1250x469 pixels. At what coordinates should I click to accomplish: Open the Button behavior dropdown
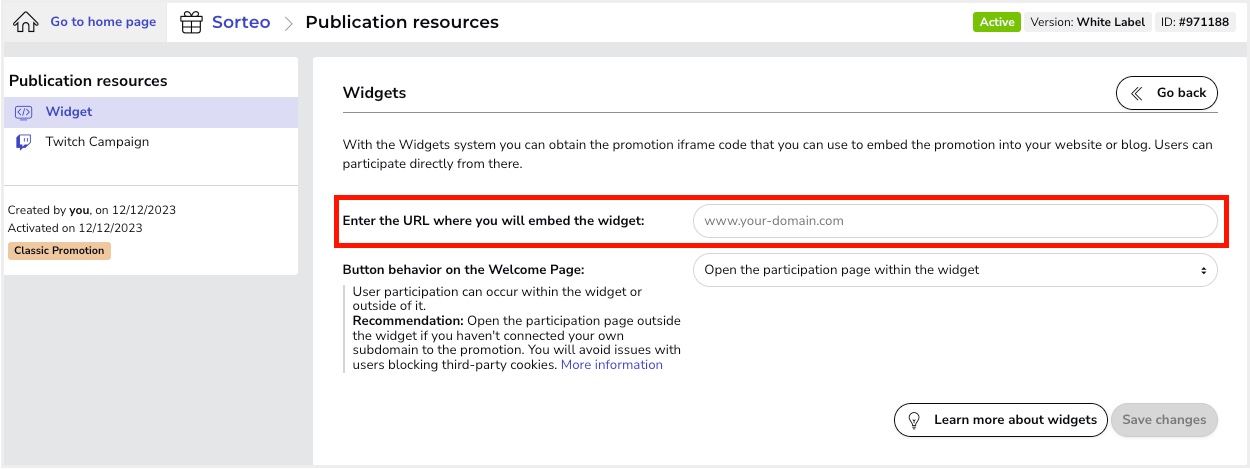click(x=954, y=270)
